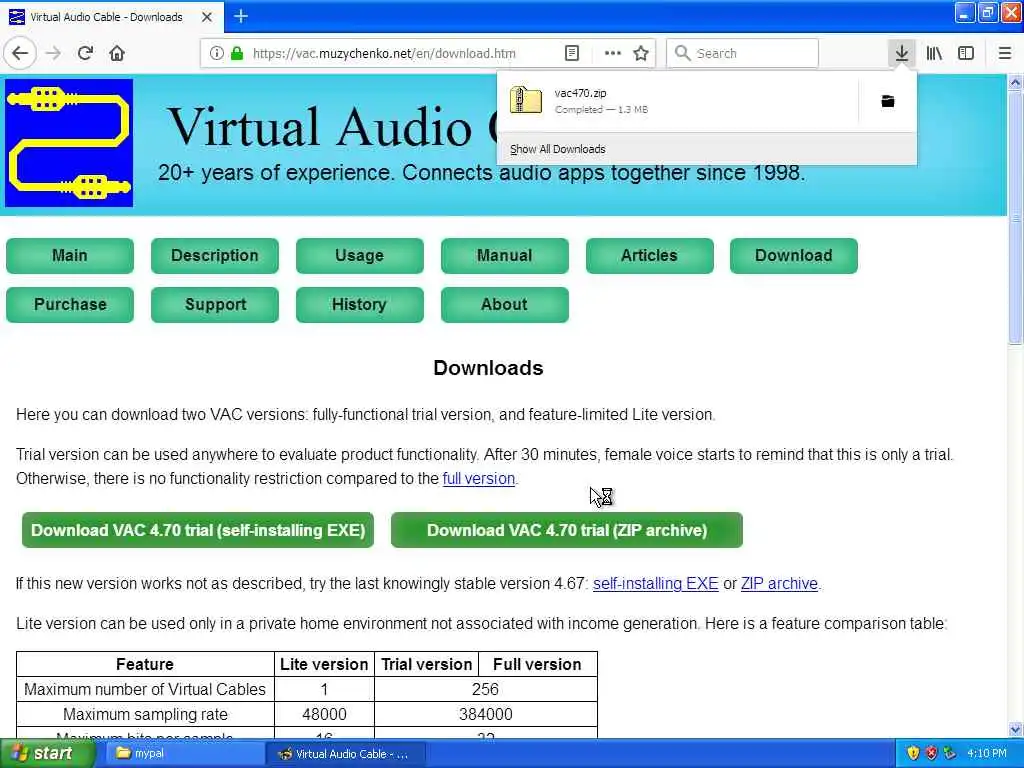Click the Maximum number of Virtual Cables cell

(x=145, y=690)
